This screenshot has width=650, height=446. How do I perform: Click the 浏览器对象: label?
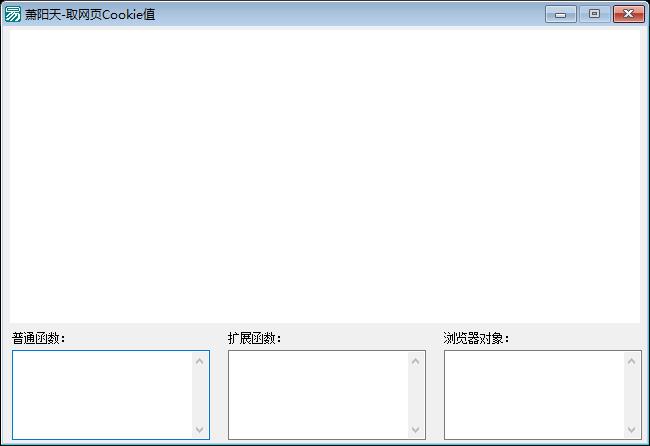(x=476, y=338)
